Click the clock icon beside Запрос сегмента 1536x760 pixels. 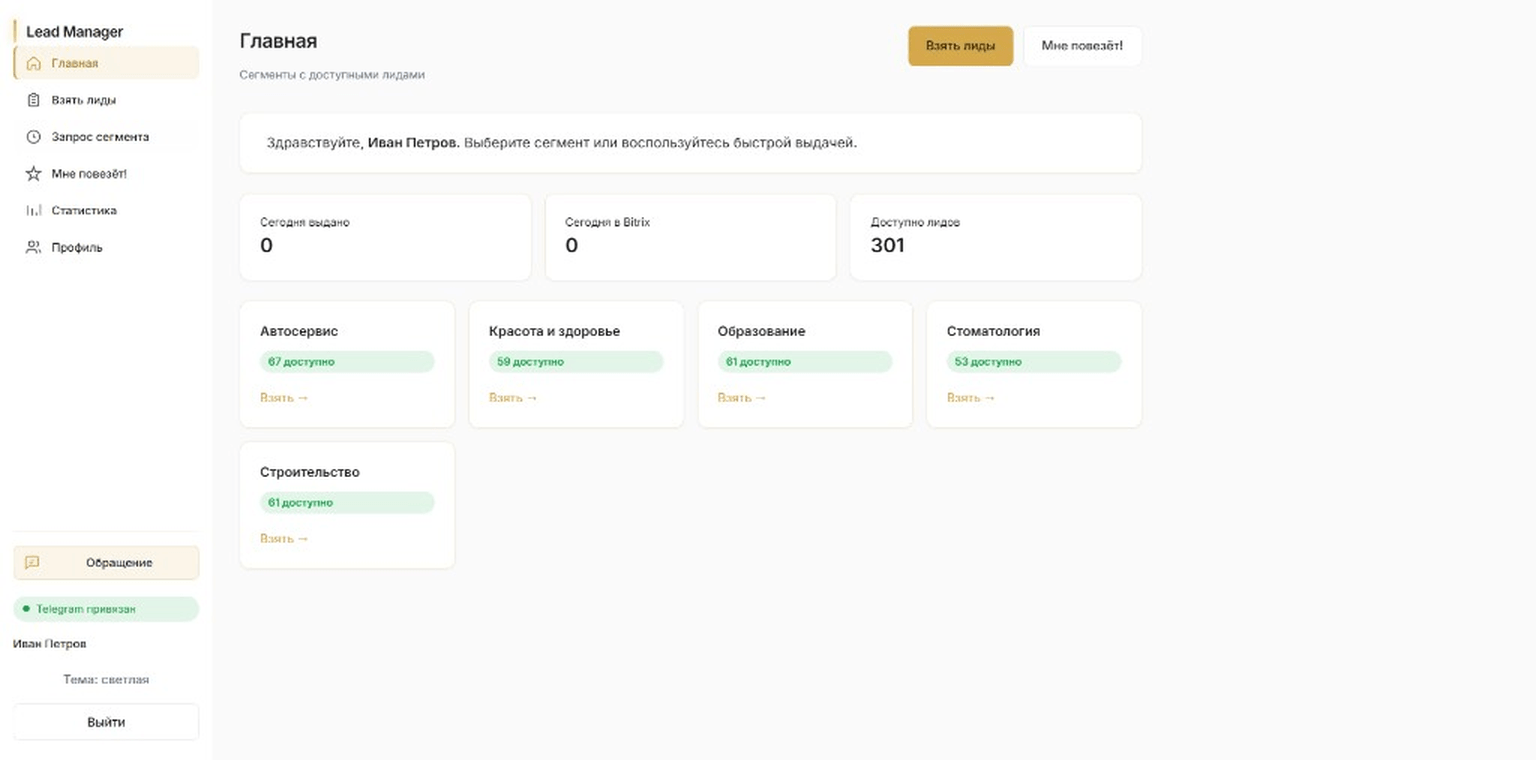coord(33,137)
